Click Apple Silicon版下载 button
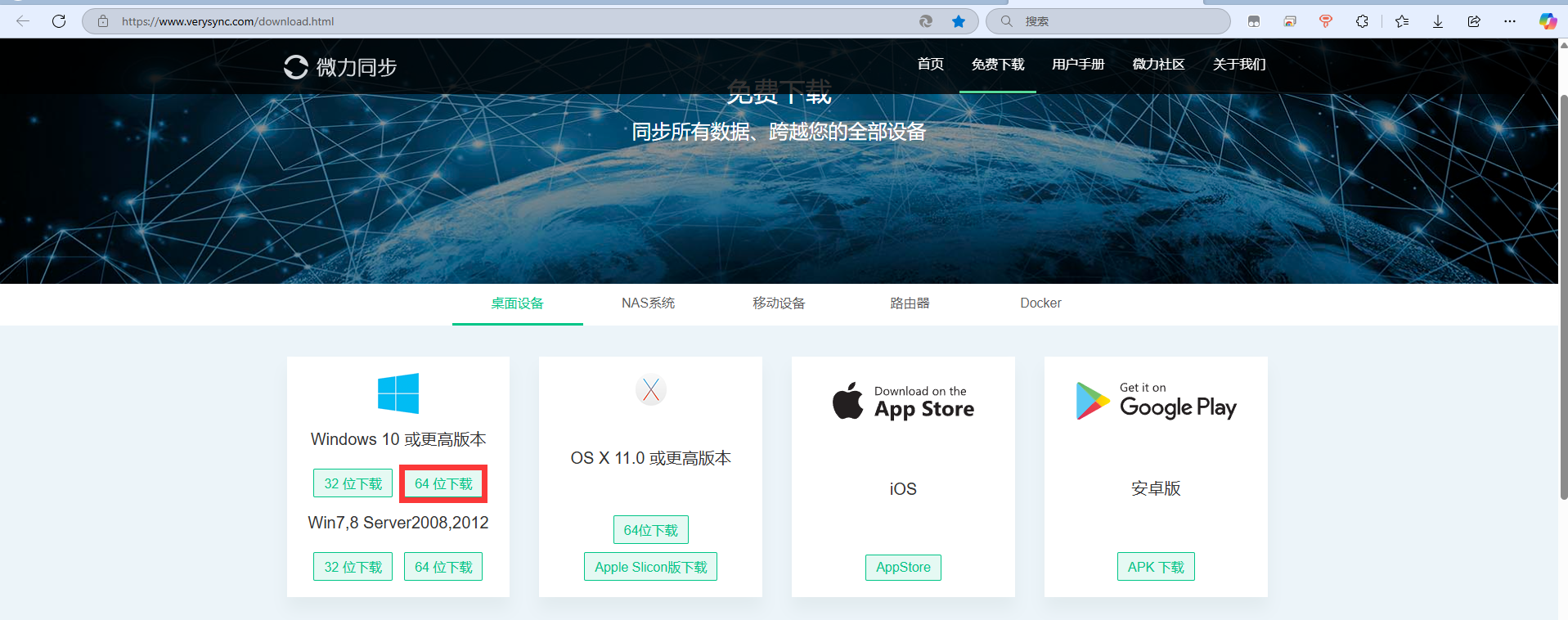This screenshot has width=1568, height=620. click(x=650, y=567)
